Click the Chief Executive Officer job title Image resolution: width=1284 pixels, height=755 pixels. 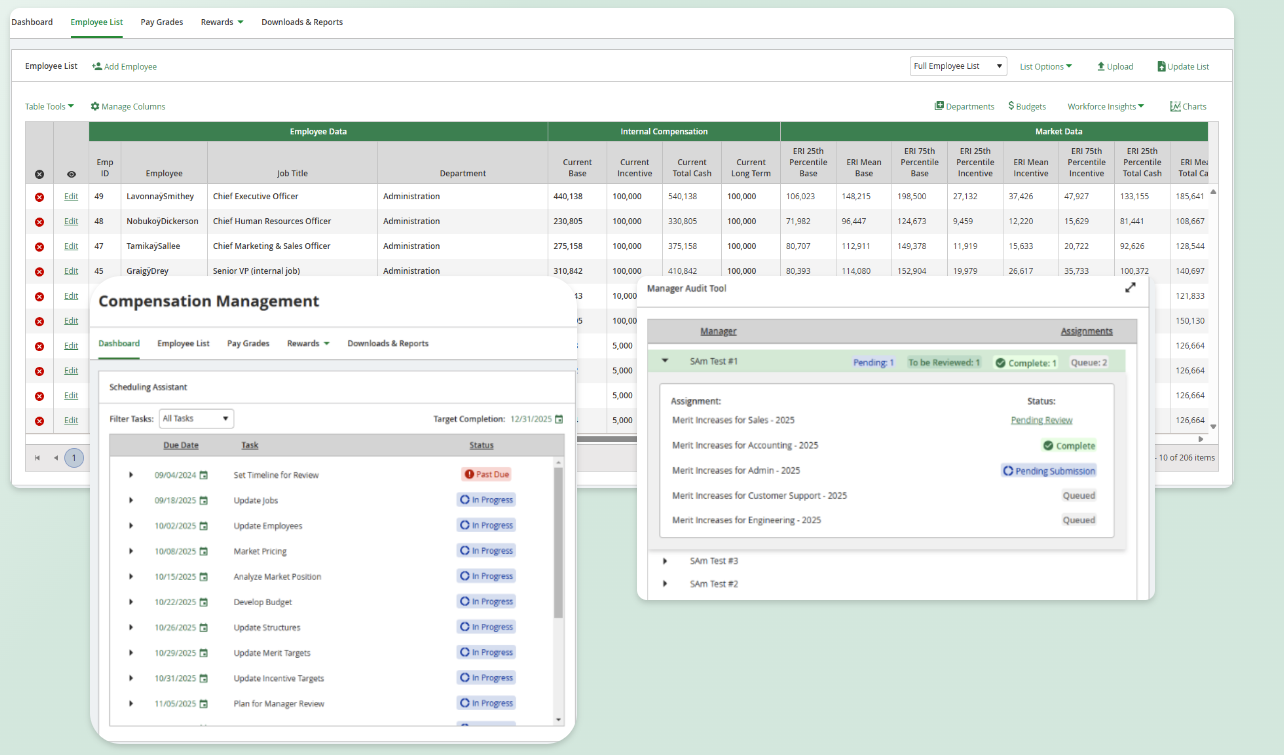255,196
